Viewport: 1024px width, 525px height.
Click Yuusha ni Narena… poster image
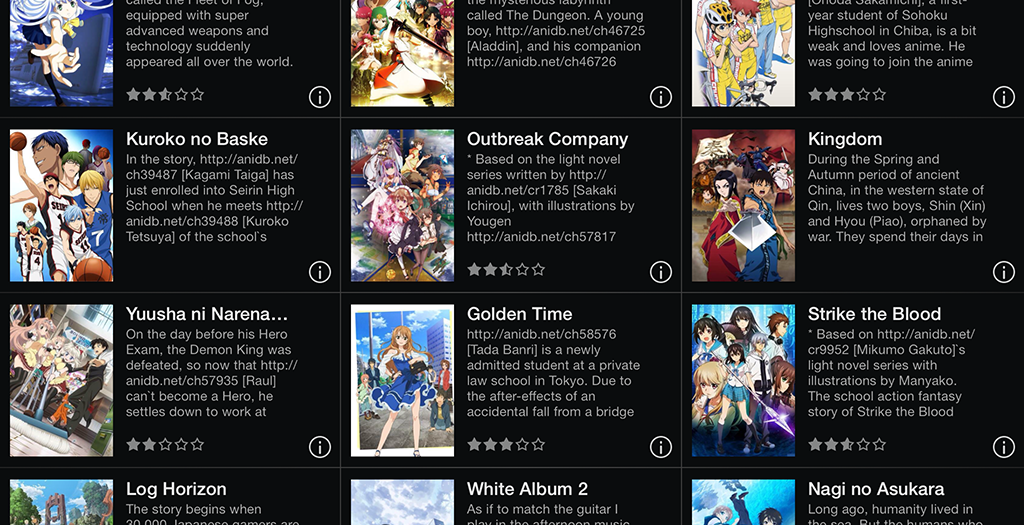pos(61,380)
